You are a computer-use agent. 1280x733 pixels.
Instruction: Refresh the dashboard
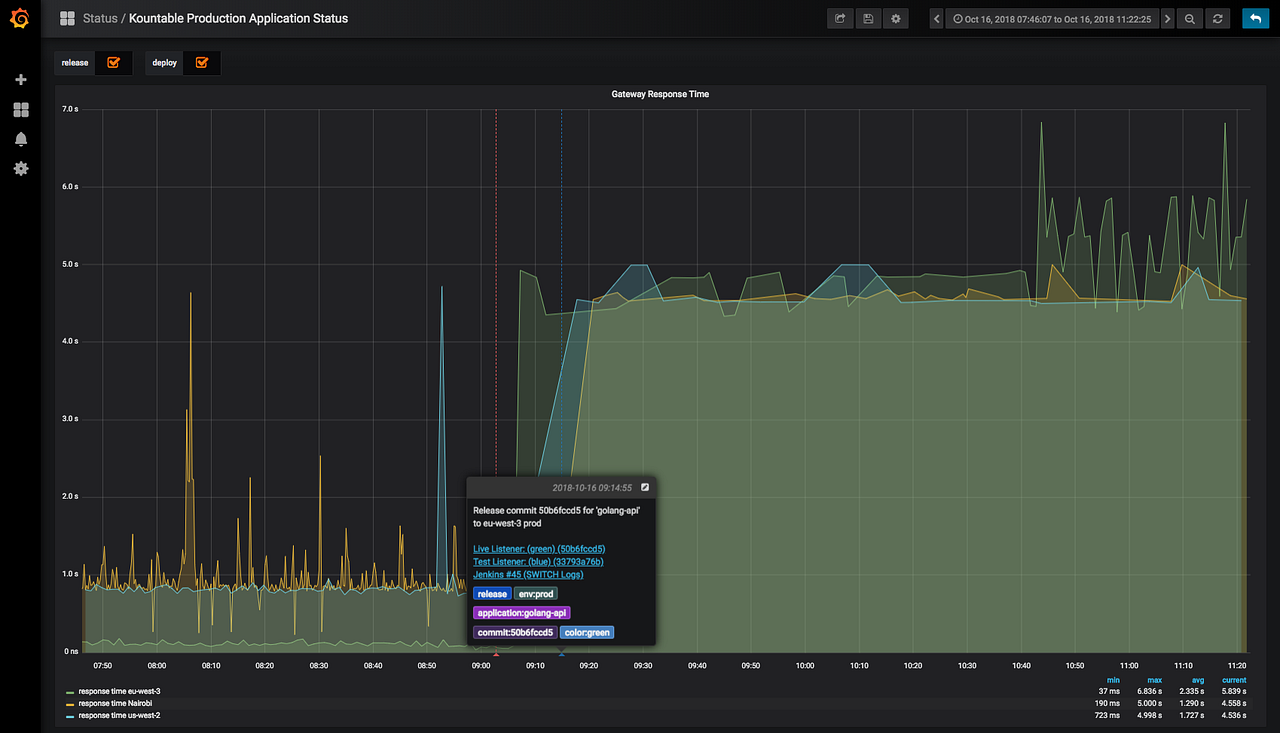click(x=1217, y=19)
